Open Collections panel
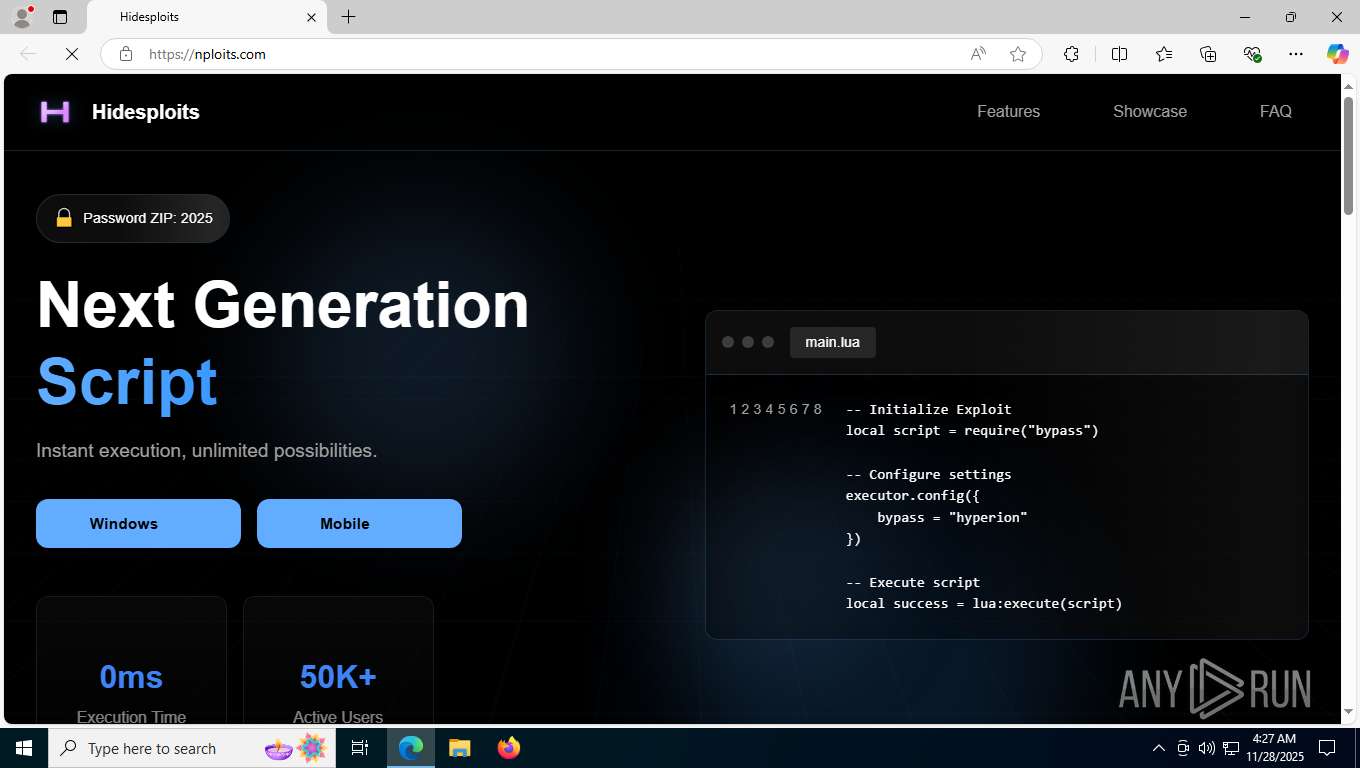1360x768 pixels. [x=1208, y=54]
